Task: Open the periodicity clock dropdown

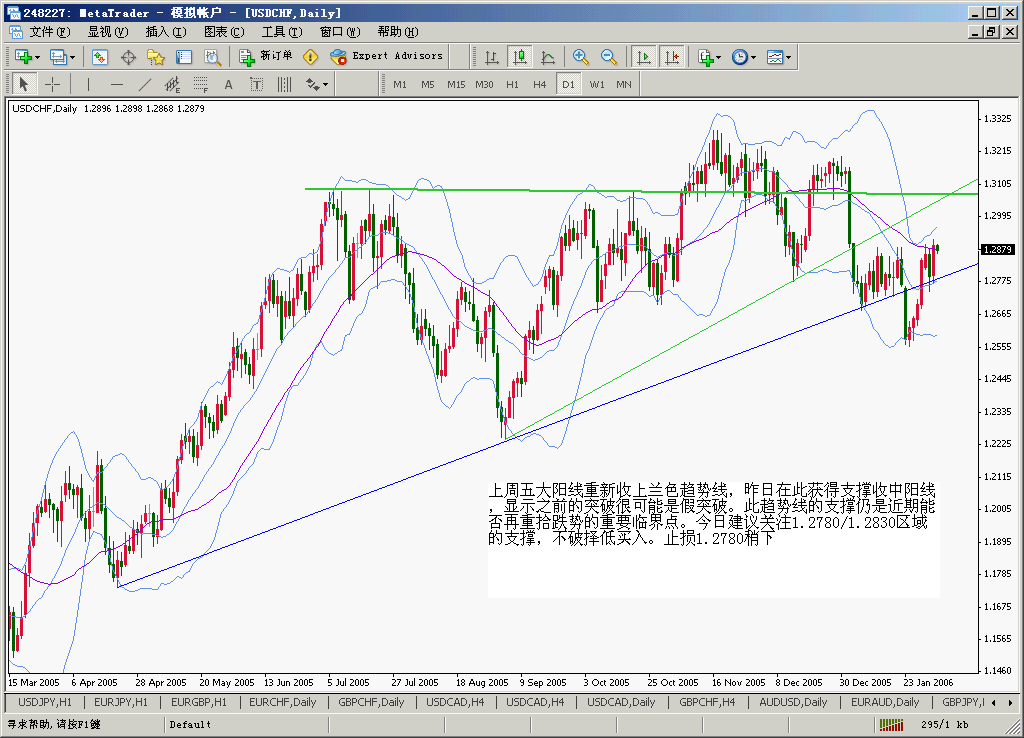Action: [742, 57]
